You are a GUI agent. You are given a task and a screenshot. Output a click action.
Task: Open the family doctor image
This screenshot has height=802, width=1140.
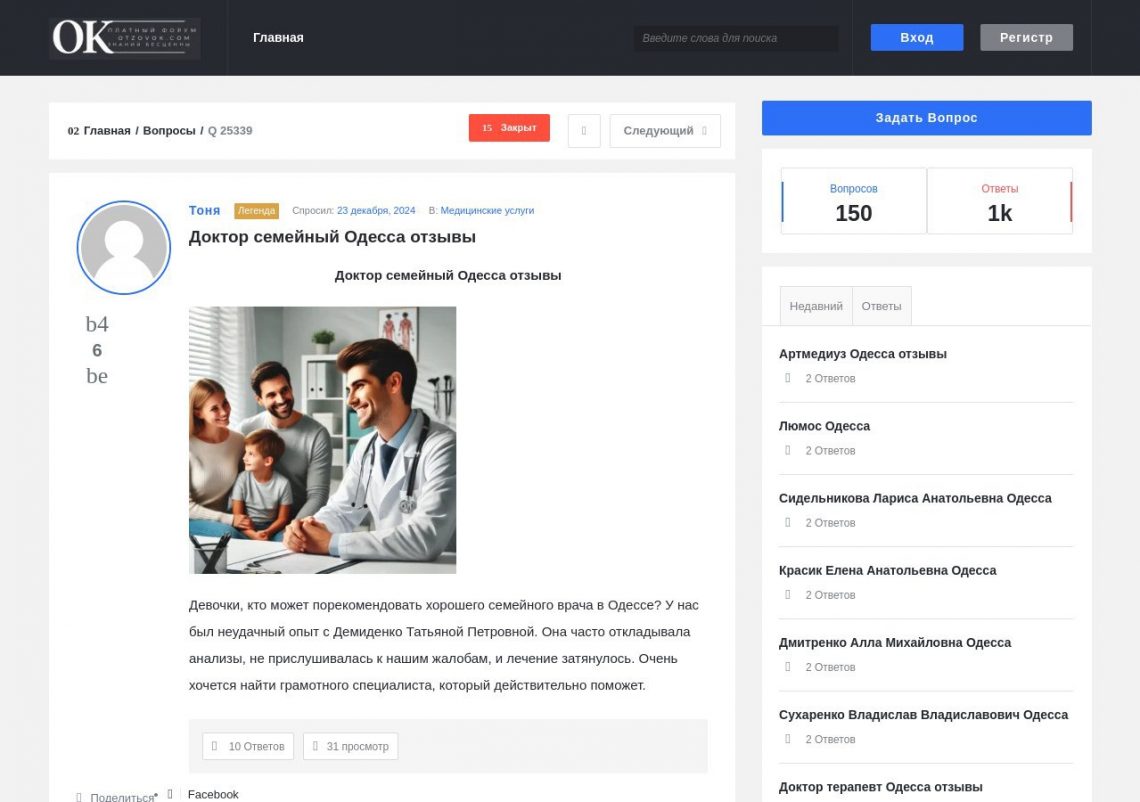[323, 440]
